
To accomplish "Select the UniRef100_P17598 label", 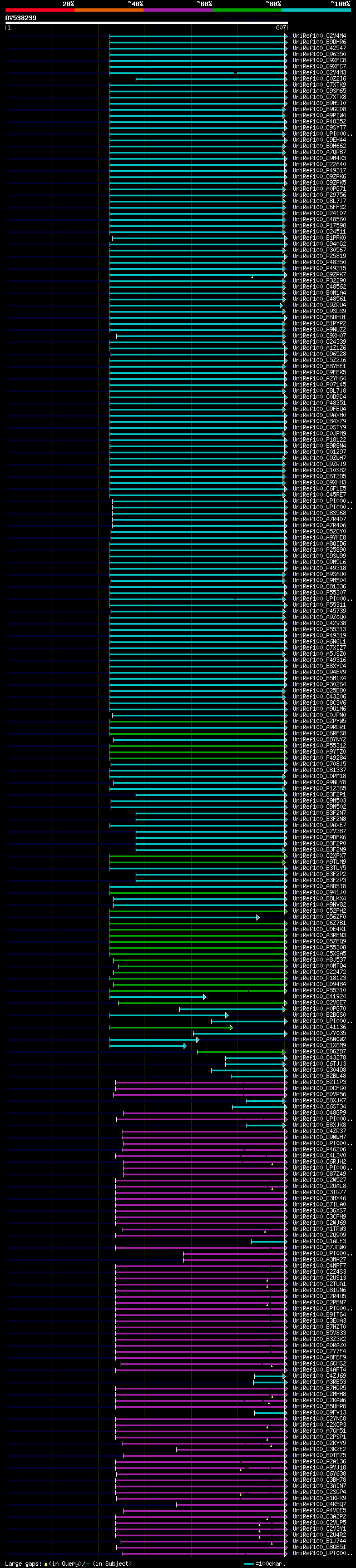I will point(319,225).
